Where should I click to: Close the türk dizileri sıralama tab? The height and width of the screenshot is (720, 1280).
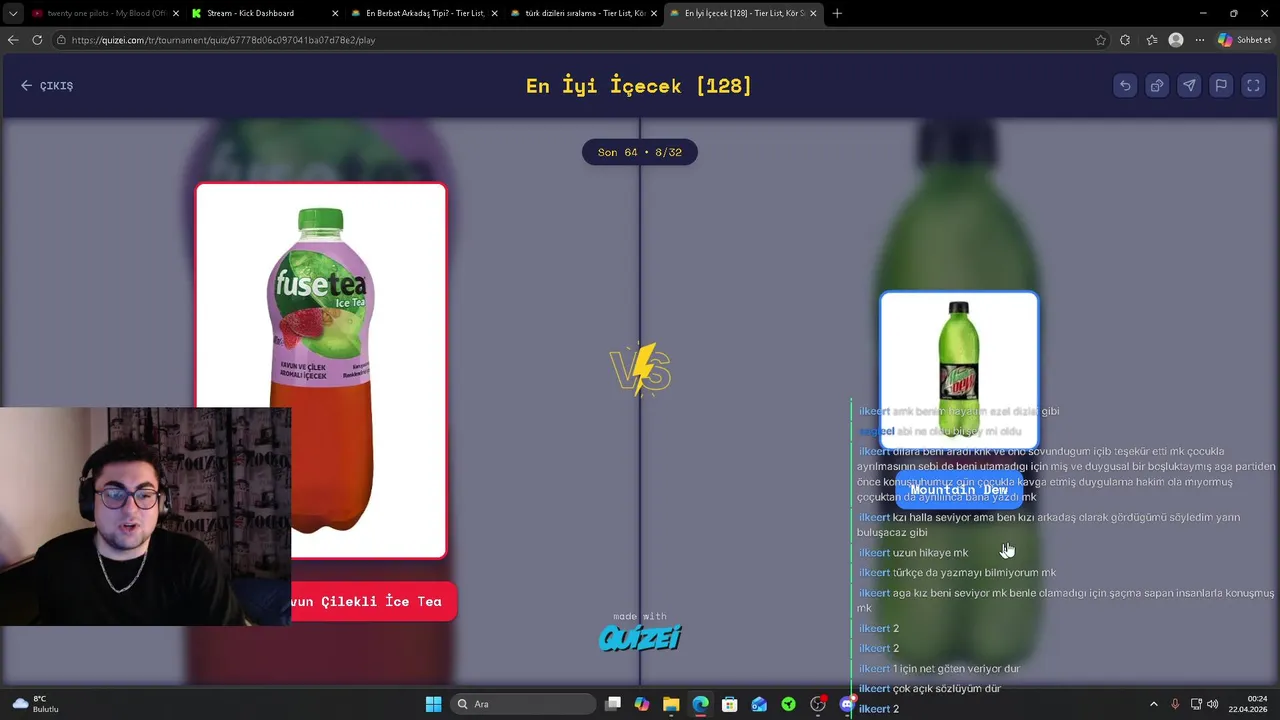point(653,13)
